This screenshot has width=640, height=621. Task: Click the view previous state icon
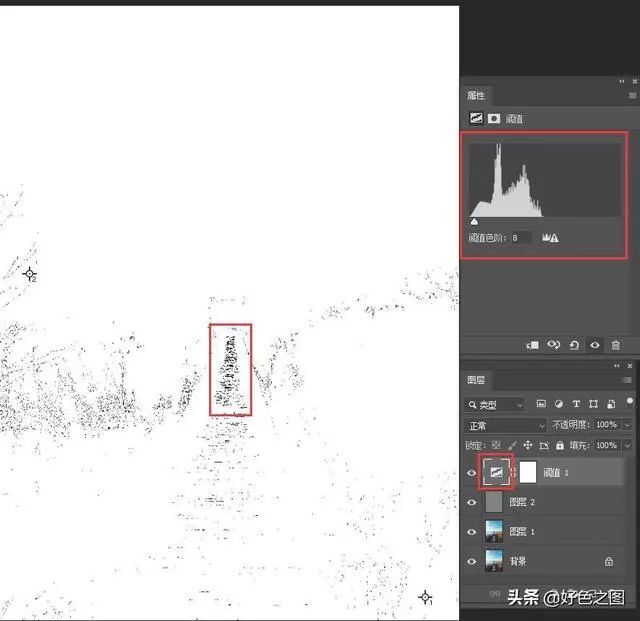coord(554,345)
